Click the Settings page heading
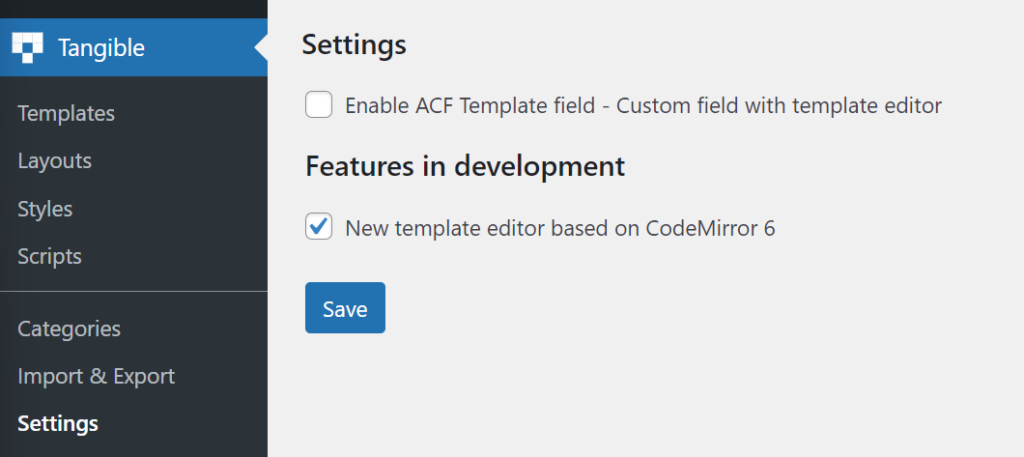 pyautogui.click(x=354, y=45)
